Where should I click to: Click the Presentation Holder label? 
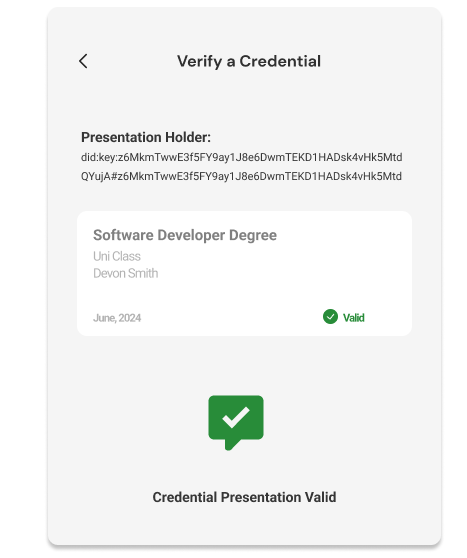(146, 137)
